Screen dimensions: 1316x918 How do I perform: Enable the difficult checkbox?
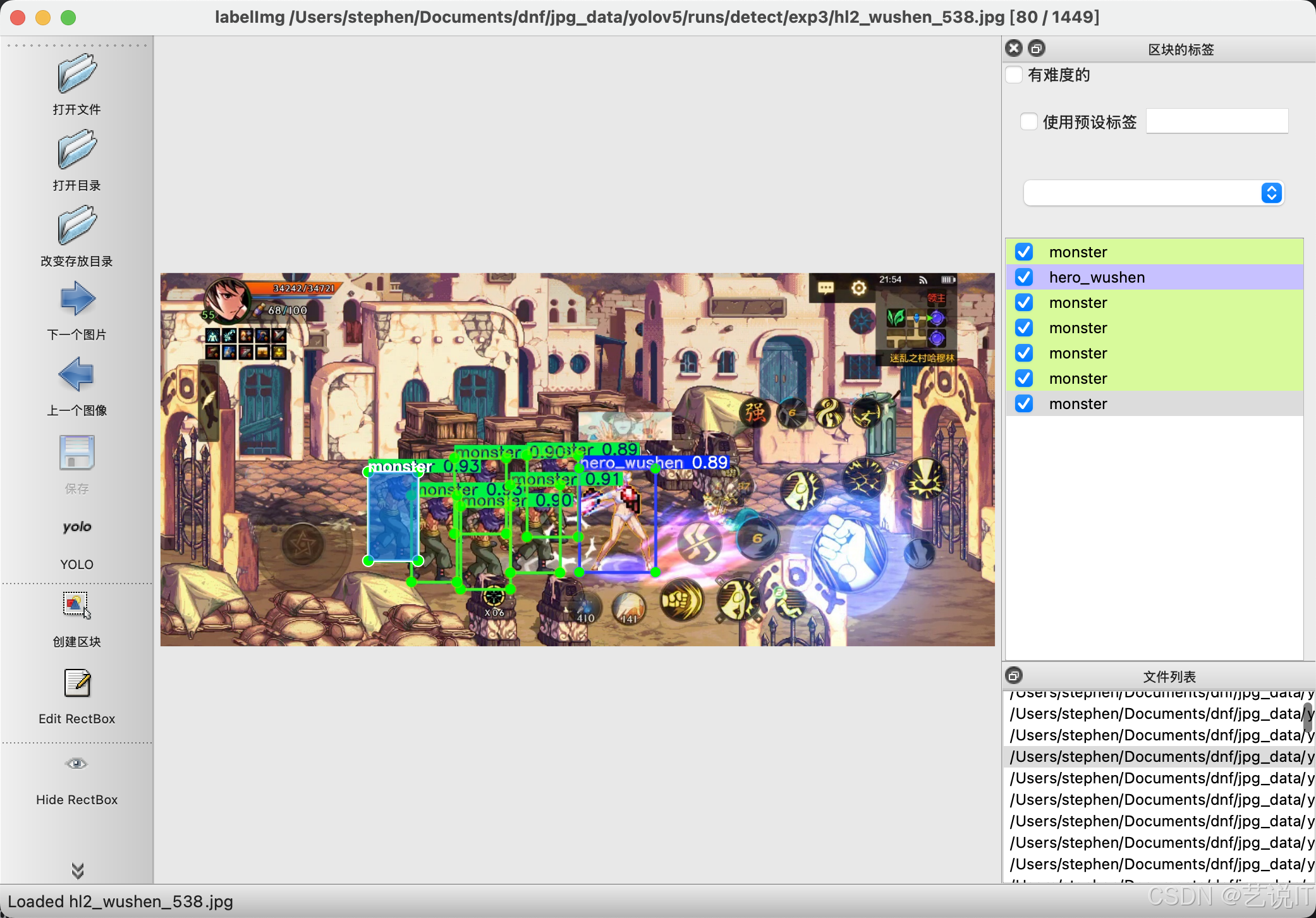1014,75
